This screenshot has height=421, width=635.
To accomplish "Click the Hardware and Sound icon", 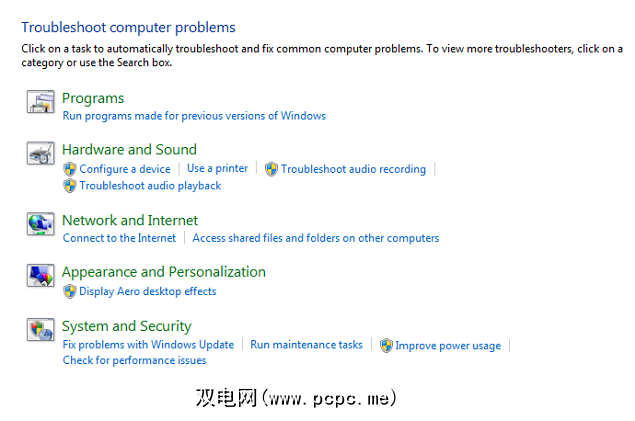I will coord(40,153).
